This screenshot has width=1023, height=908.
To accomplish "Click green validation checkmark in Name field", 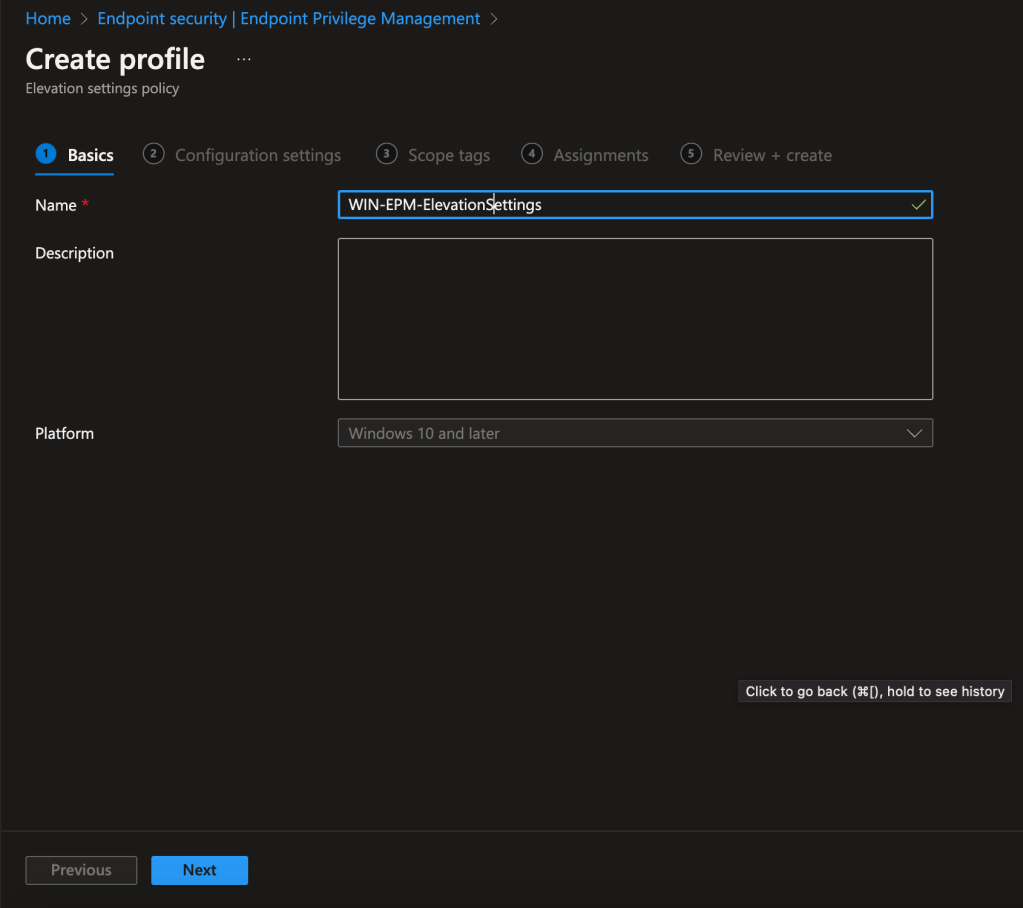I will click(918, 205).
